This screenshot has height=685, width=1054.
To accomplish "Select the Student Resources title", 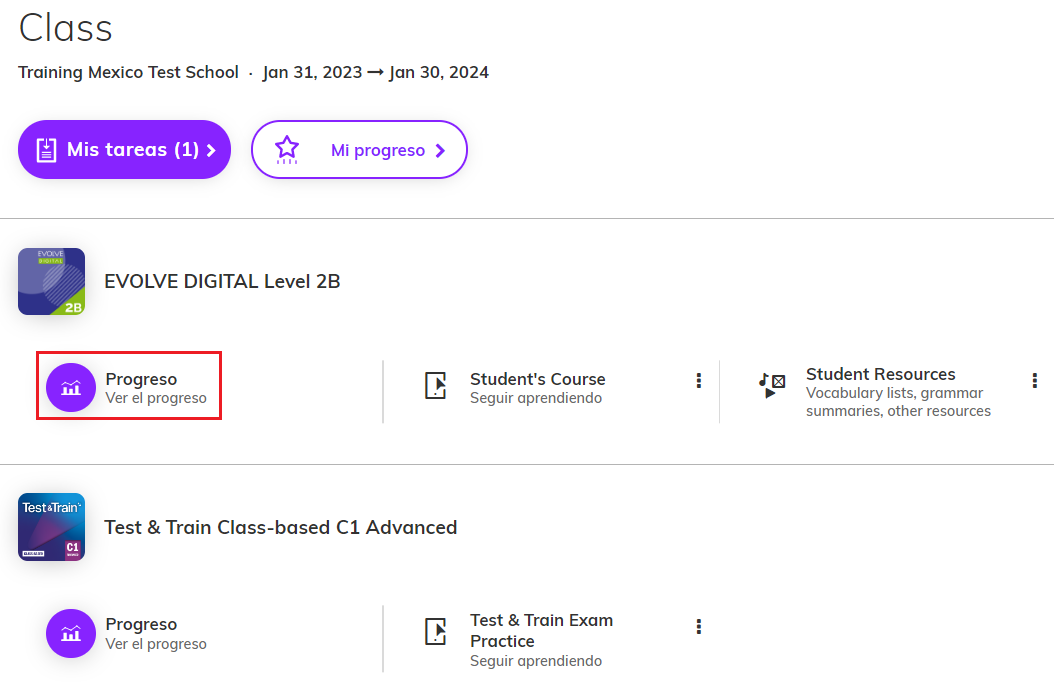I will point(880,374).
